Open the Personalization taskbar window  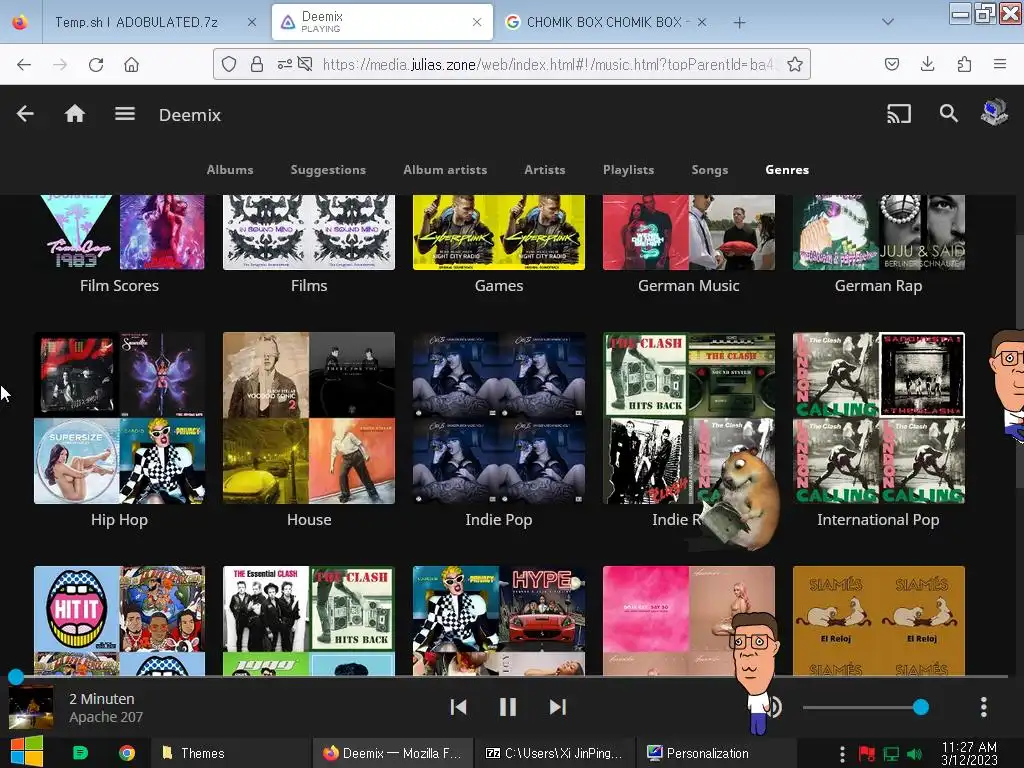pyautogui.click(x=717, y=753)
